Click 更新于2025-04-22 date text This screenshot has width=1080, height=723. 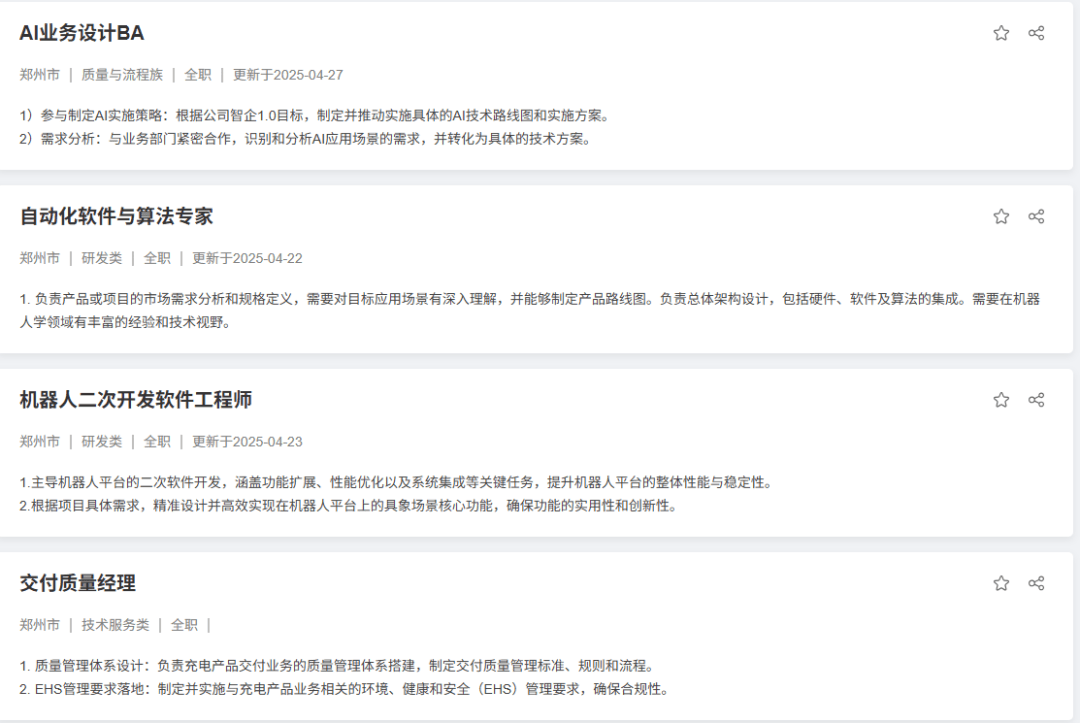[247, 258]
